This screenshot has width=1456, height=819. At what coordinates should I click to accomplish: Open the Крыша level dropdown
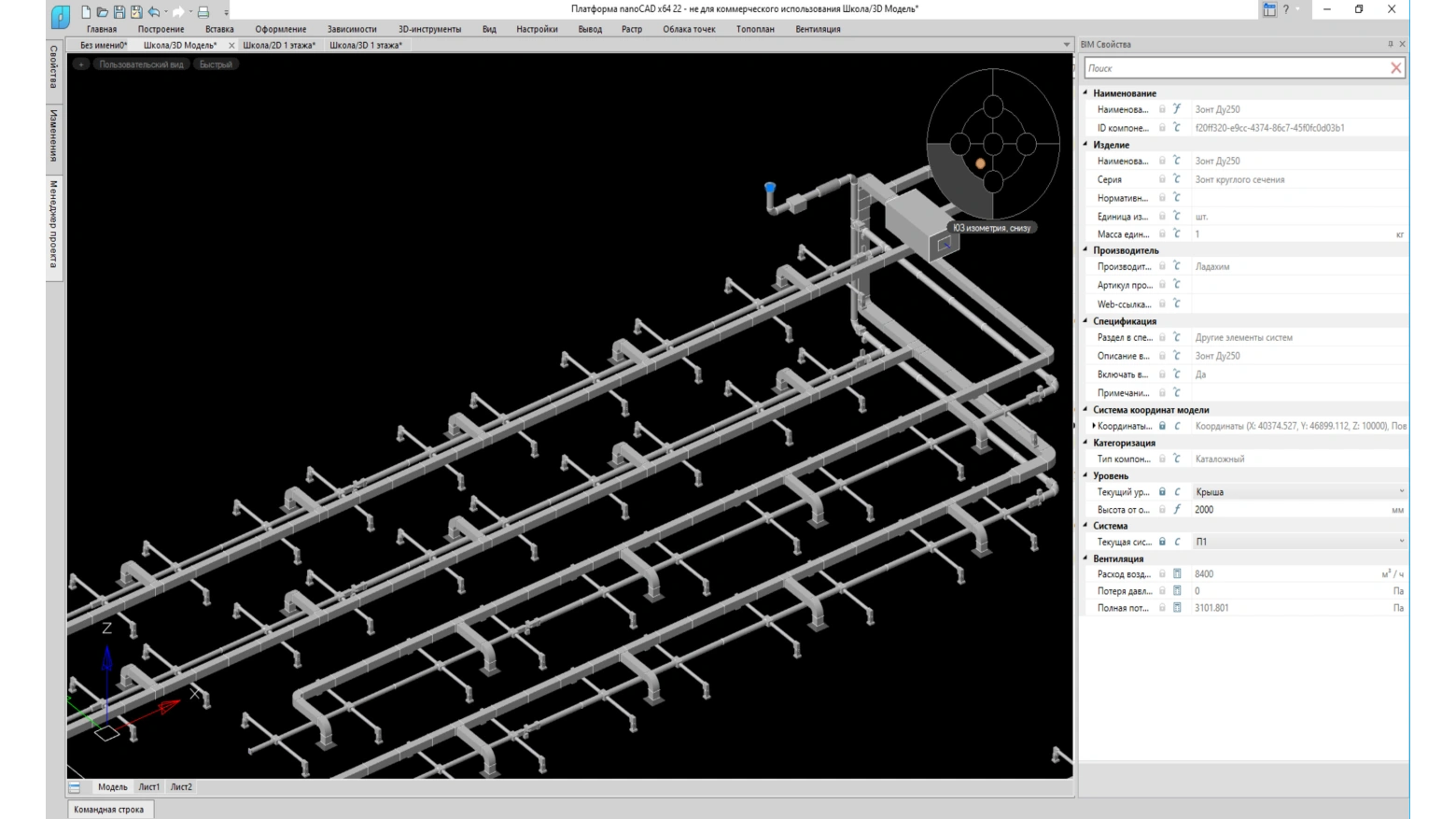[1400, 492]
